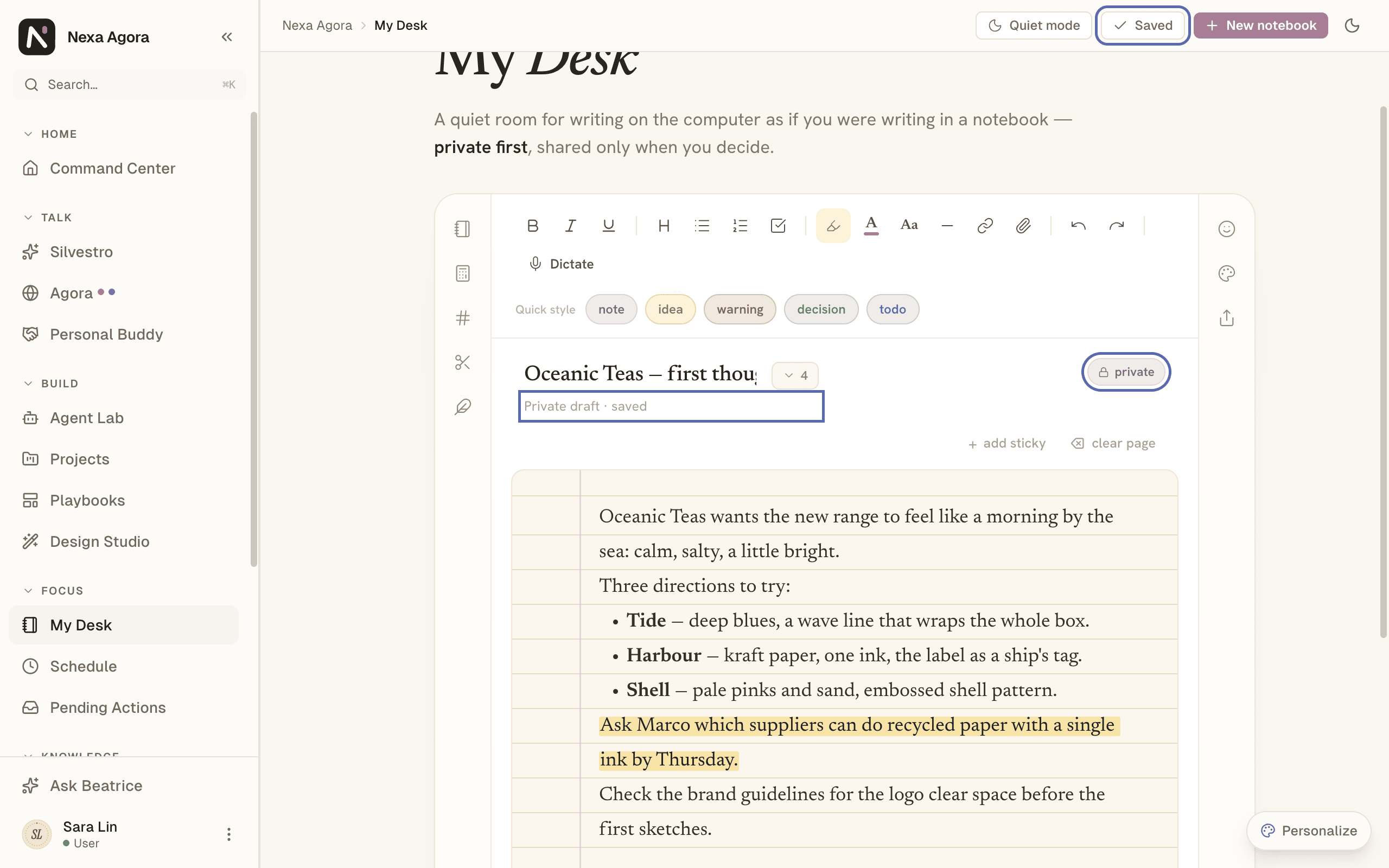1389x868 pixels.
Task: Open the hashtag tags icon in the left rail
Action: (463, 318)
